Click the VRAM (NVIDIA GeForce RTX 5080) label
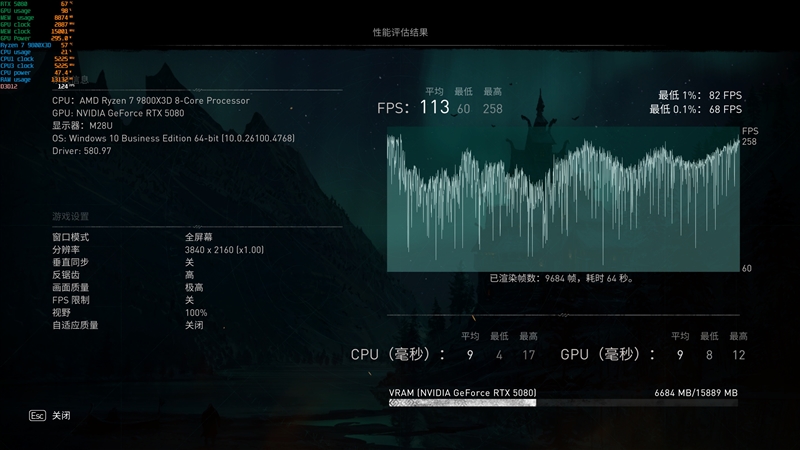 pos(462,393)
